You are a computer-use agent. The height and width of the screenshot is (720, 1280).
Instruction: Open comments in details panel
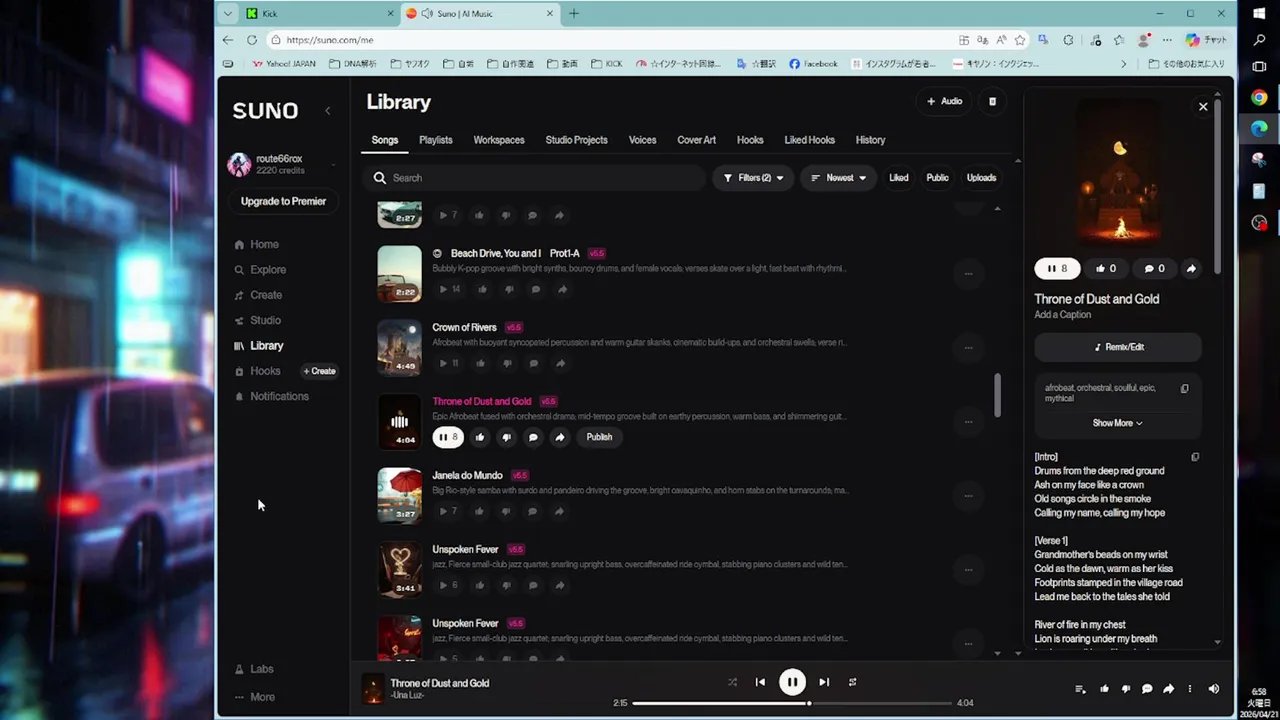coord(1154,268)
